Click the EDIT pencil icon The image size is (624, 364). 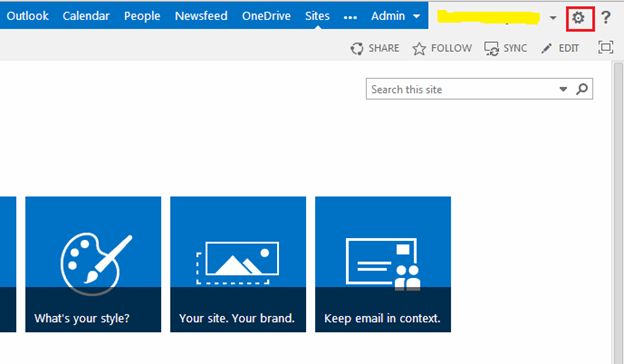point(546,49)
